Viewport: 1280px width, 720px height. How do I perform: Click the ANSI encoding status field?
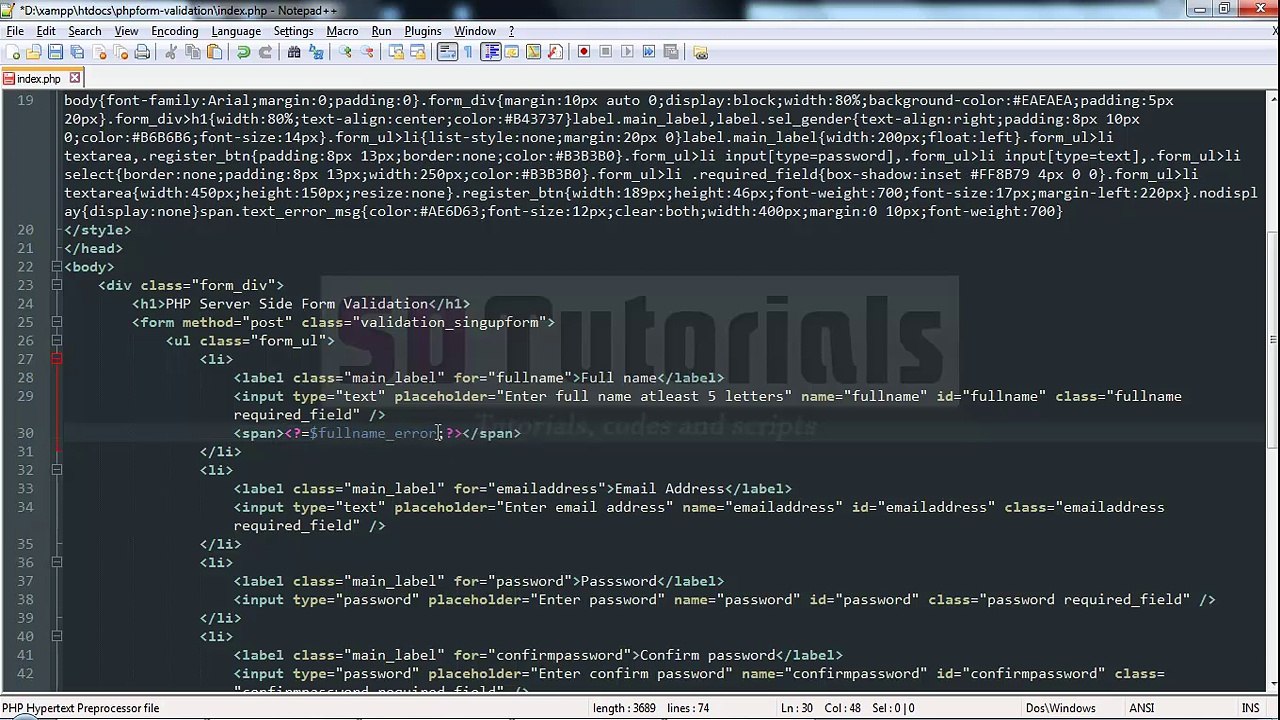(1142, 708)
